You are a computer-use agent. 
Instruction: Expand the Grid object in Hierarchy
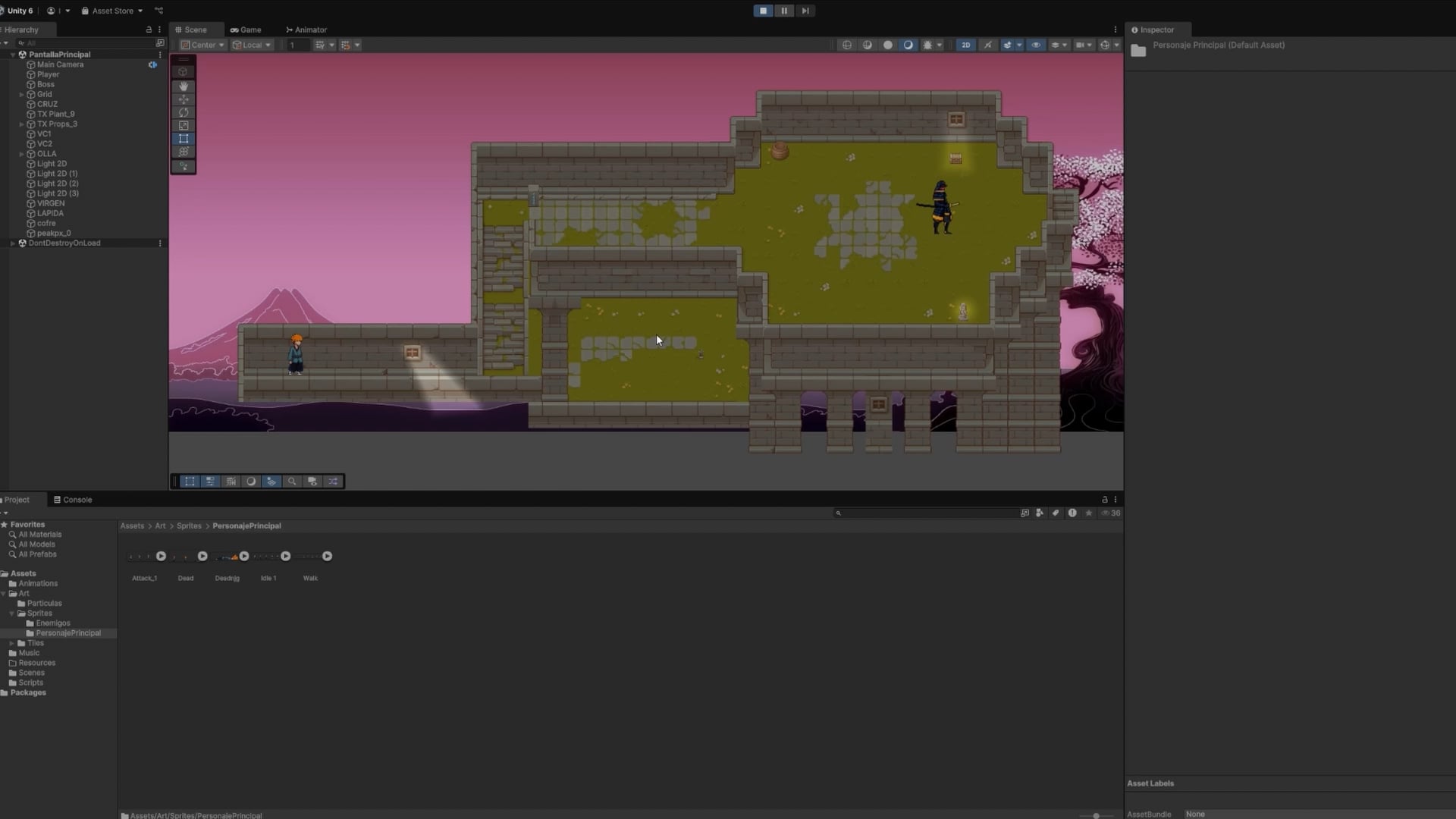click(x=21, y=94)
